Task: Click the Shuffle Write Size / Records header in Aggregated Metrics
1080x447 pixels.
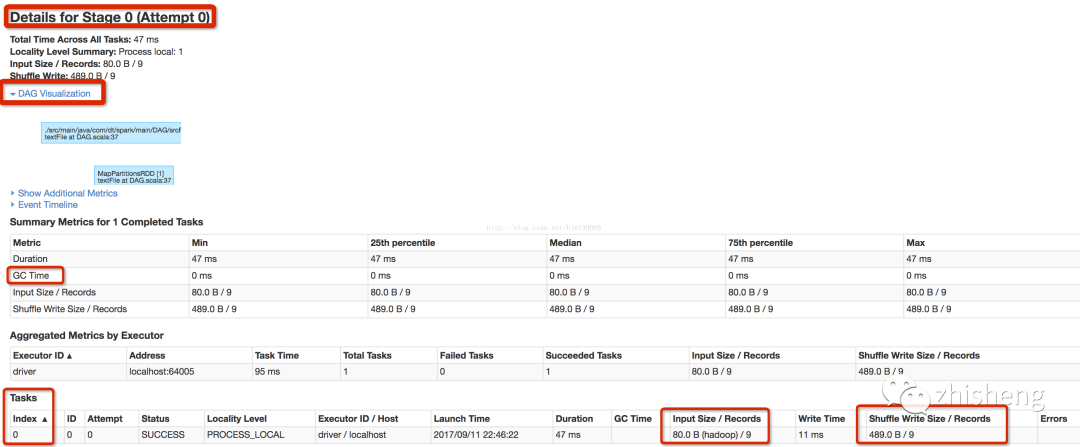Action: pos(919,355)
